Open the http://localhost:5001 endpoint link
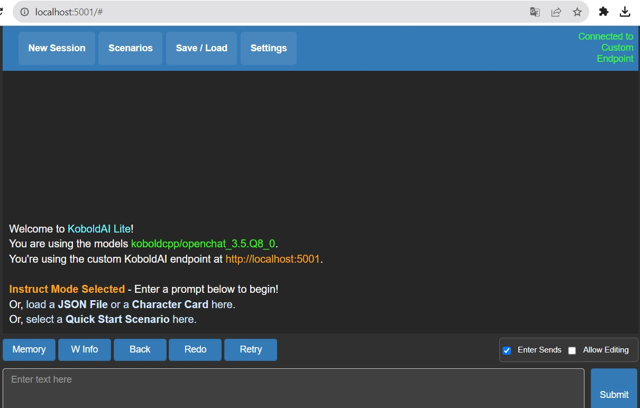Viewport: 640px width, 408px height. (x=272, y=259)
